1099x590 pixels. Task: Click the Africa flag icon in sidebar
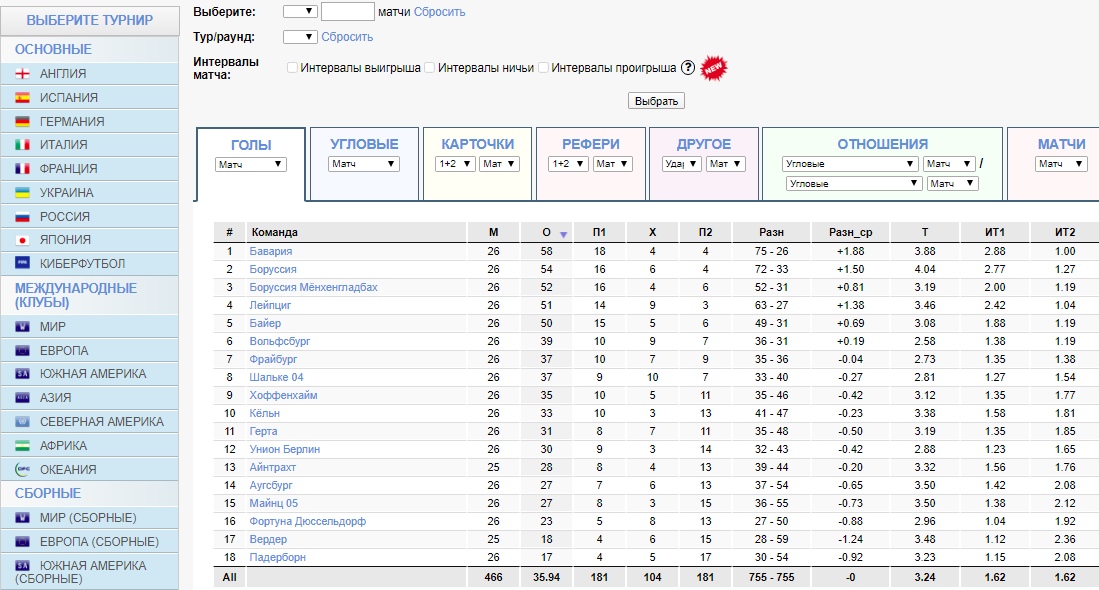22,446
